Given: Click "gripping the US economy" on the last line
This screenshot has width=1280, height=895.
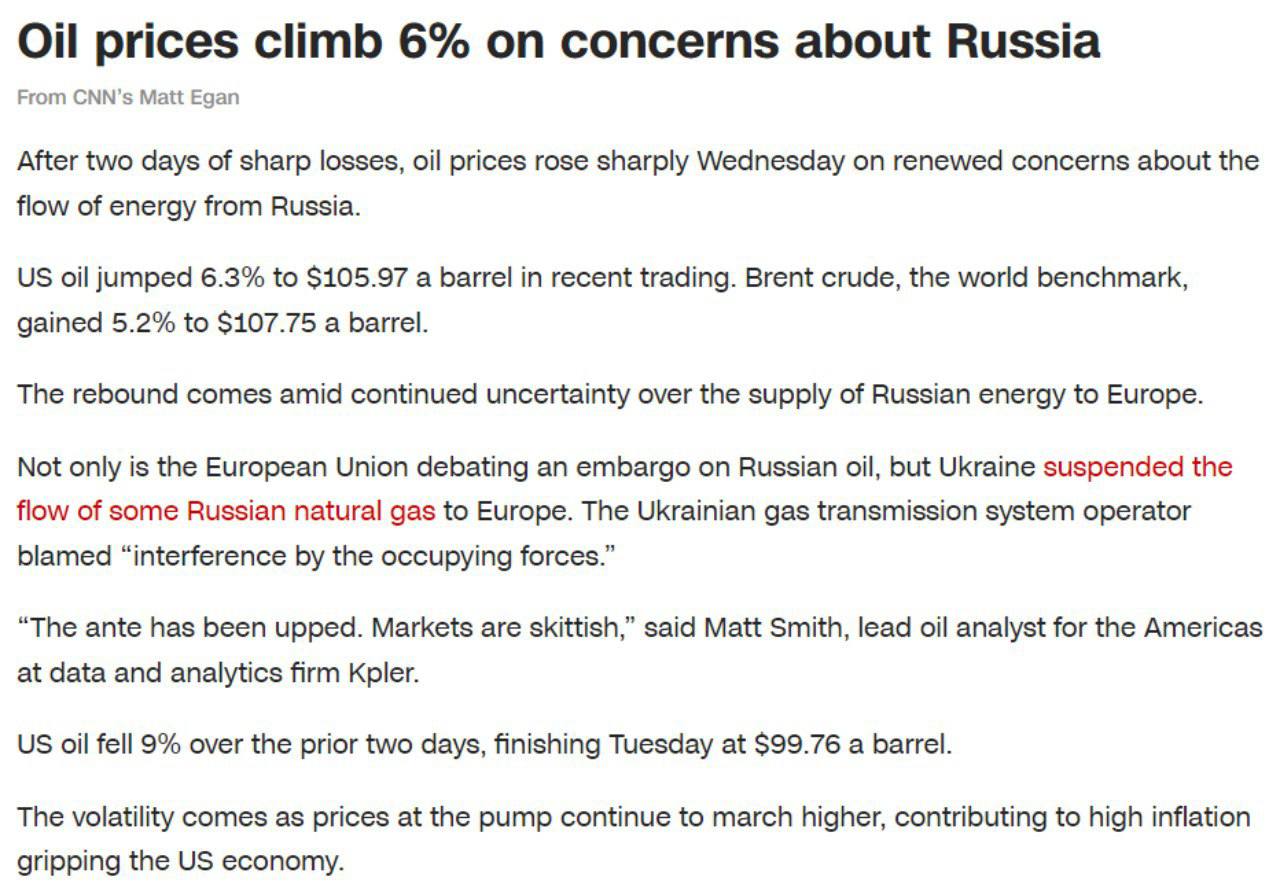Looking at the screenshot, I should (x=179, y=862).
